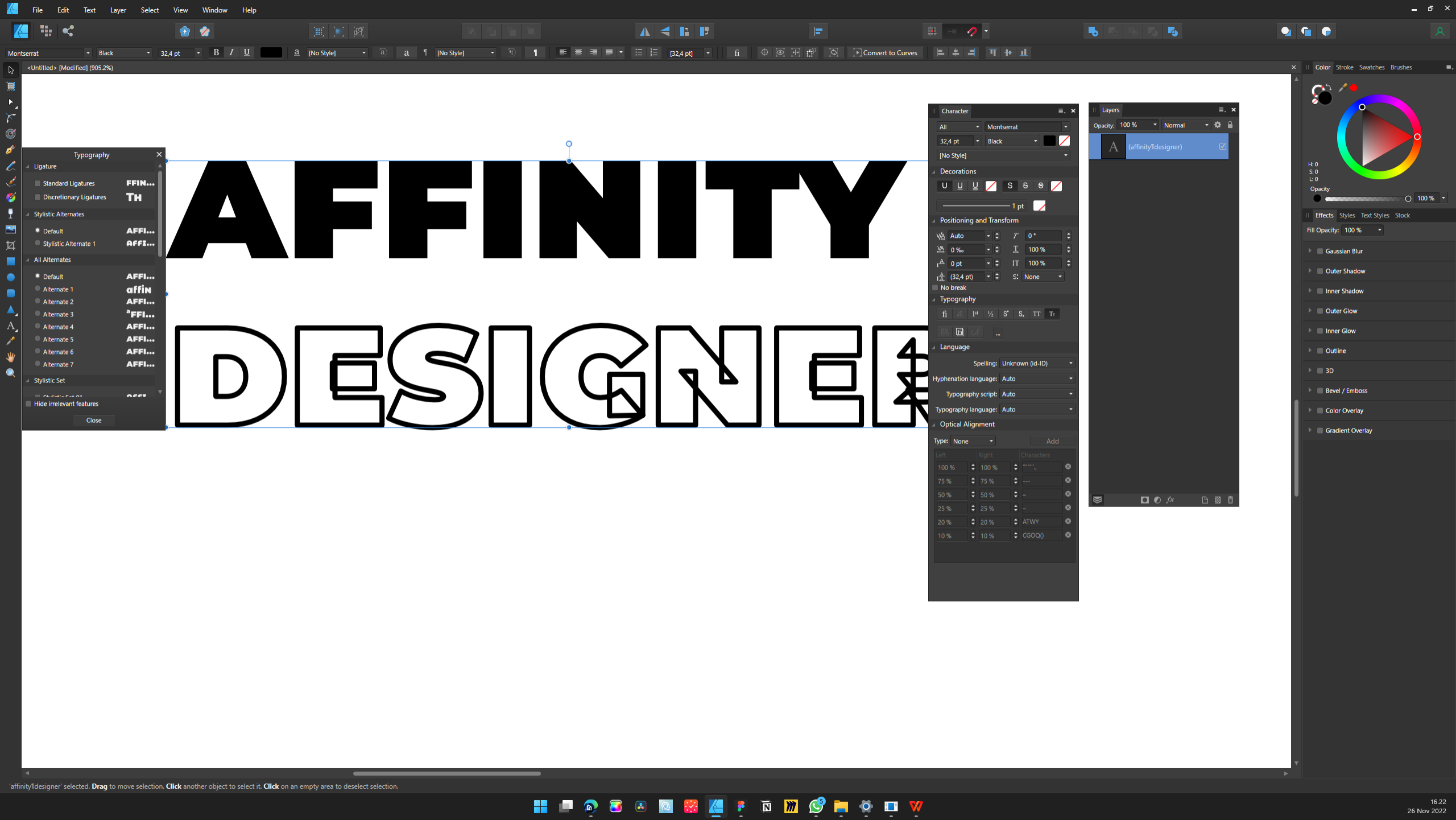Delete layer using the trash icon

tap(1230, 500)
